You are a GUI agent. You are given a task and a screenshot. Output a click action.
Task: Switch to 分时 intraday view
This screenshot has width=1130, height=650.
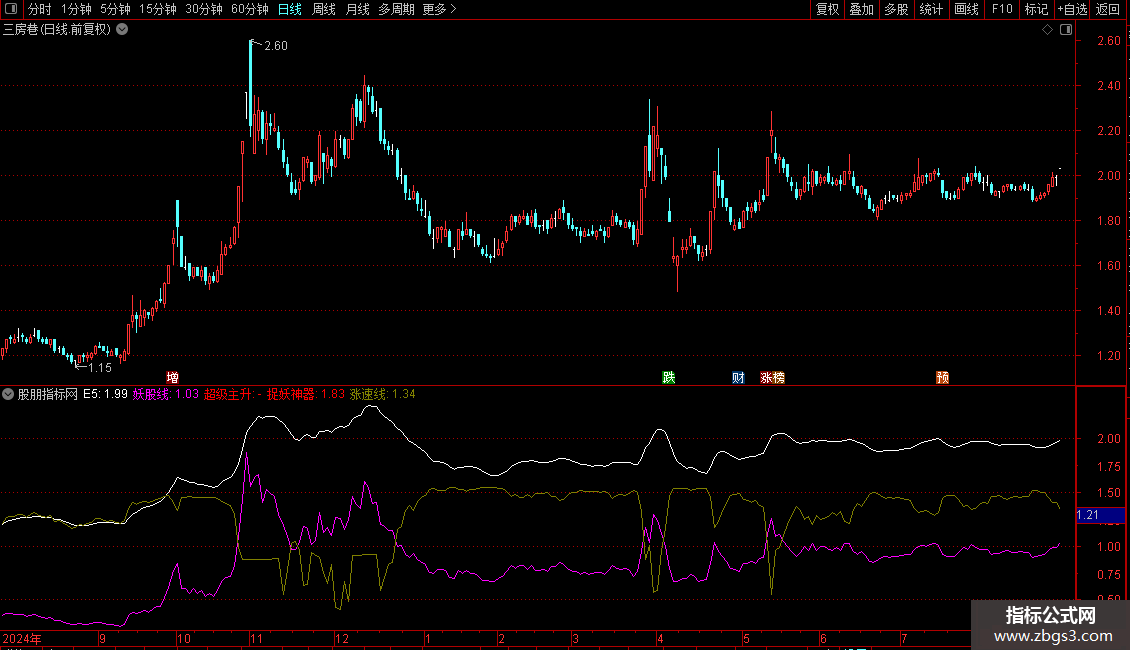click(40, 9)
